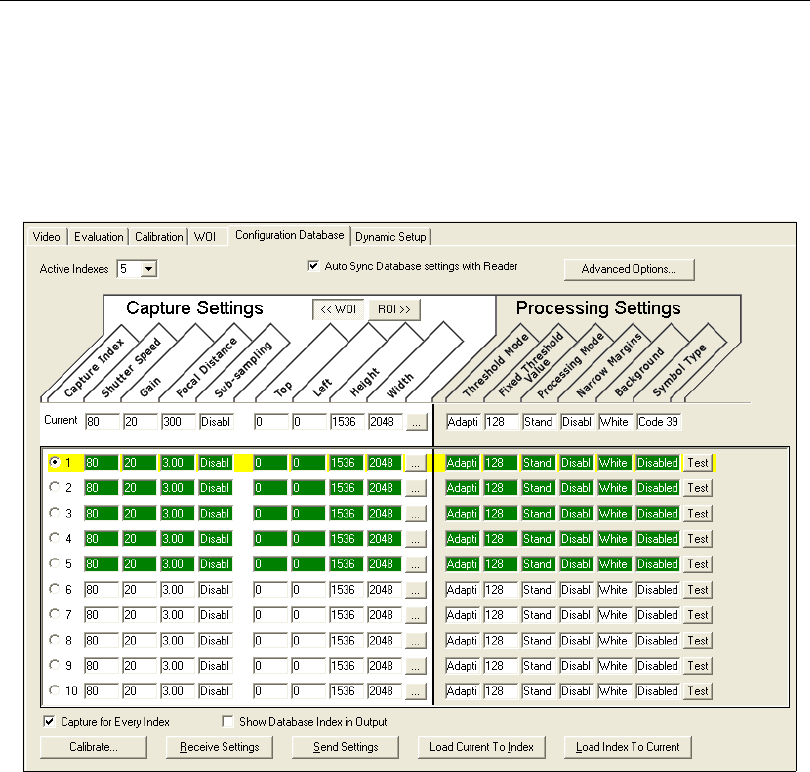Select index 8 radio button
Screen dimensions: 810x772
(x=54, y=640)
